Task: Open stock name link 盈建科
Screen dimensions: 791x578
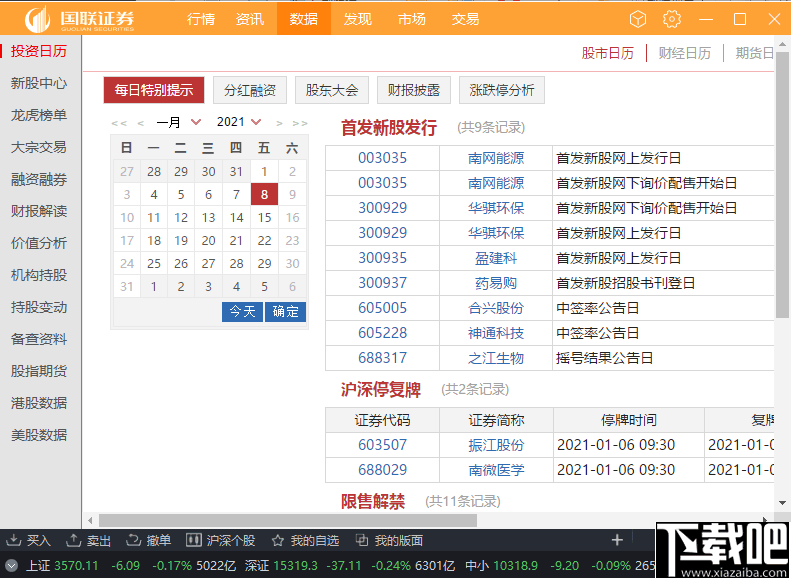Action: tap(496, 258)
